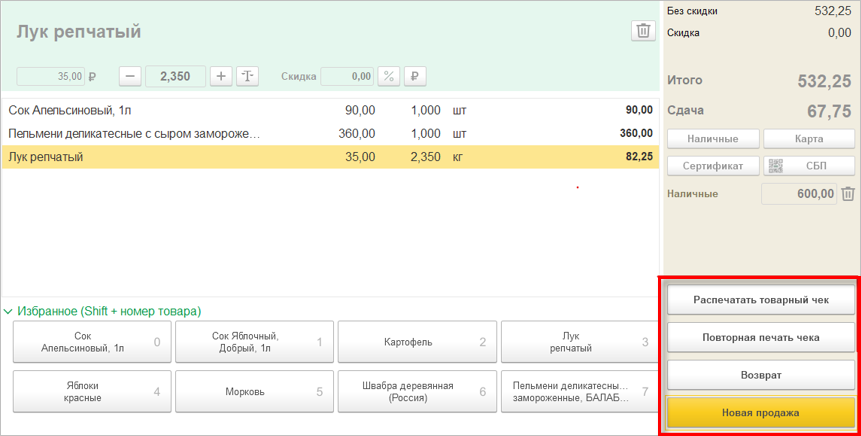Delete the selected item with the trash icon
The image size is (861, 436).
pos(643,31)
